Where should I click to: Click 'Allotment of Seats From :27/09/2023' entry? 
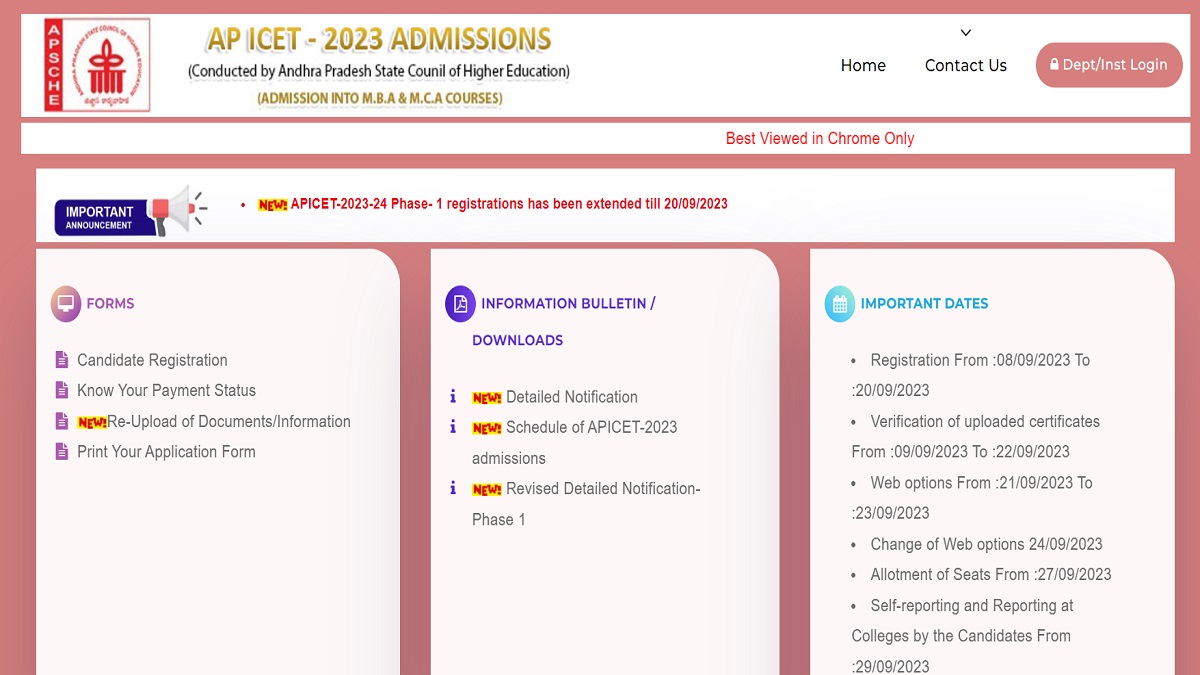point(991,575)
